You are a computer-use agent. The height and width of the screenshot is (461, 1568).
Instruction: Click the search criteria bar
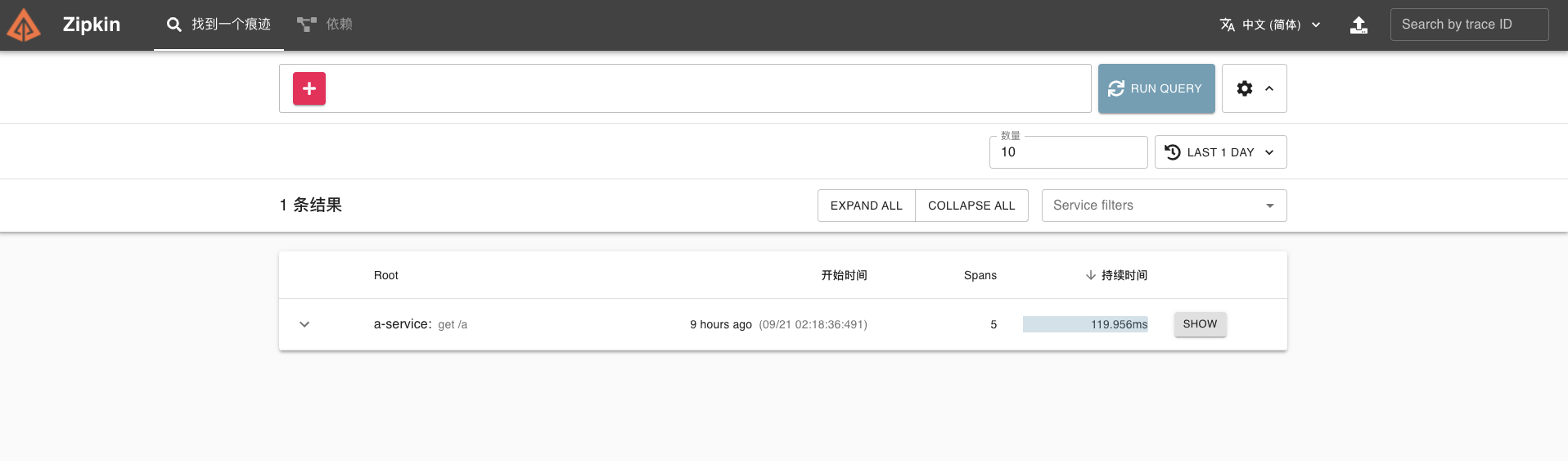coord(685,88)
